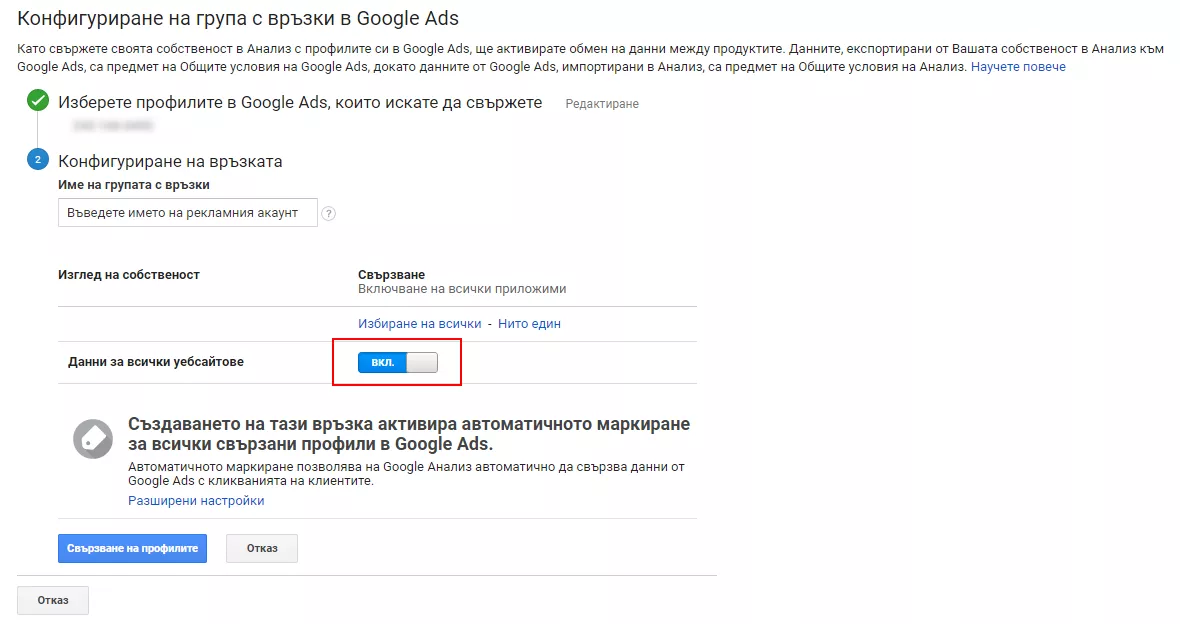This screenshot has height=624, width=1180.
Task: Click Избиране на всички link
Action: (x=419, y=324)
